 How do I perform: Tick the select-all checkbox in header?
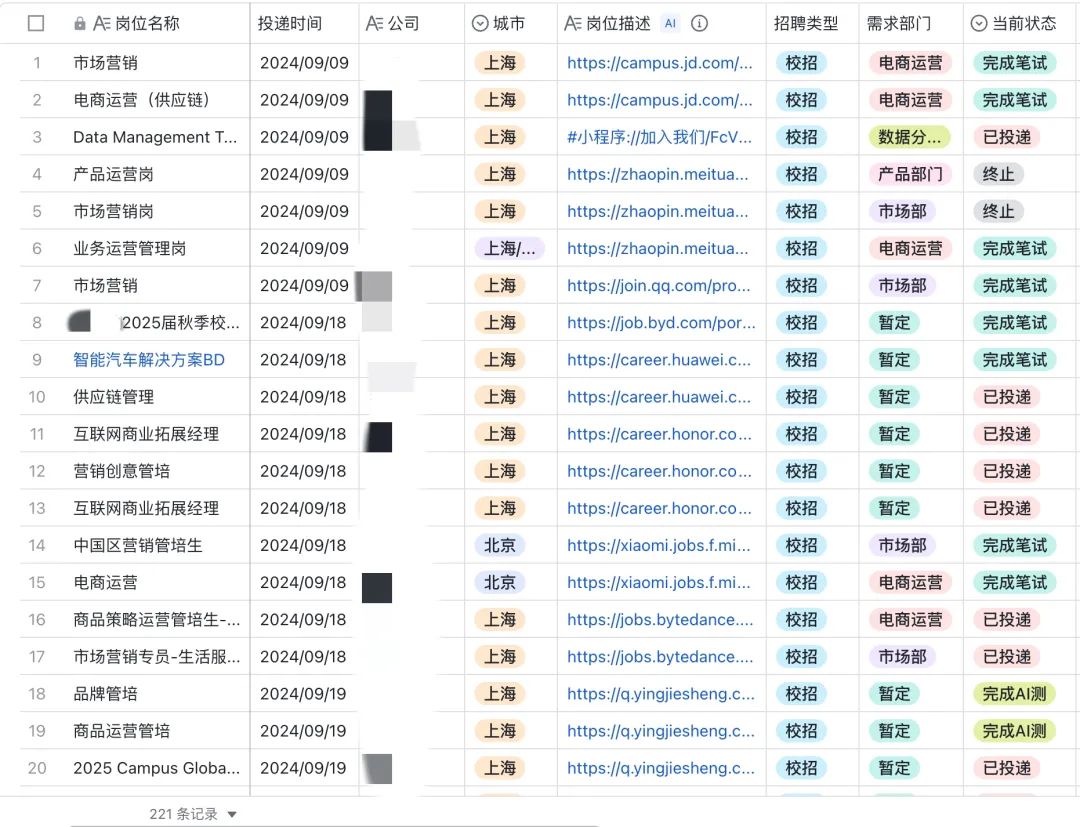(36, 23)
